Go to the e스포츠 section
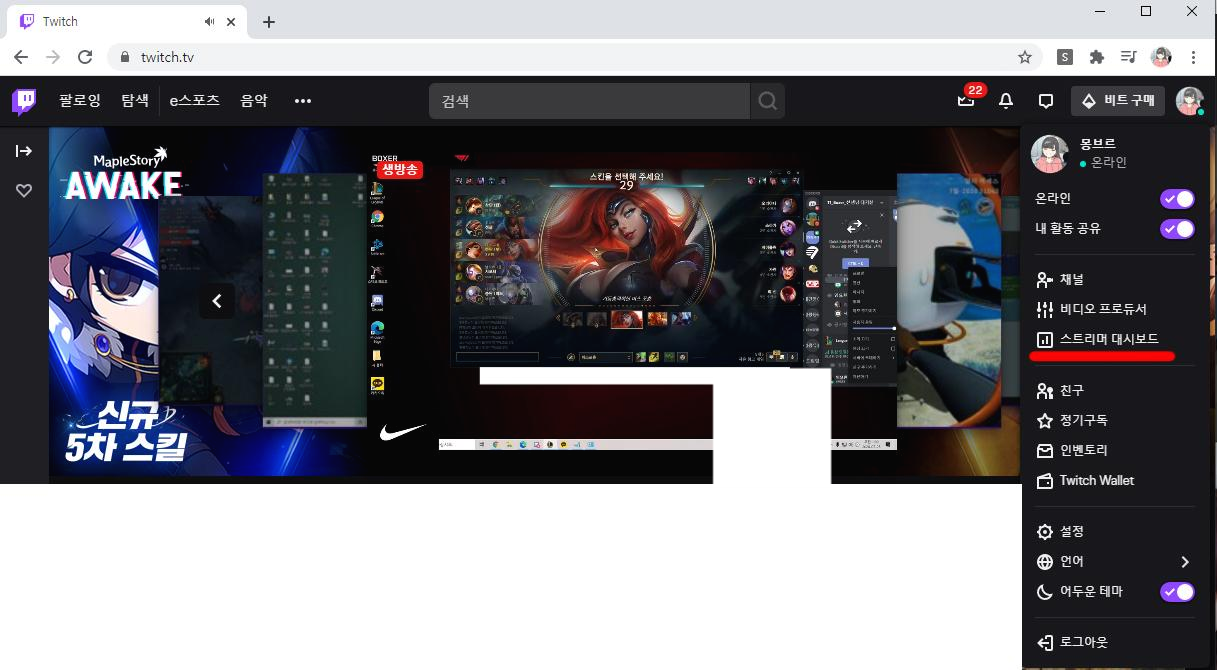This screenshot has height=670, width=1217. [194, 101]
